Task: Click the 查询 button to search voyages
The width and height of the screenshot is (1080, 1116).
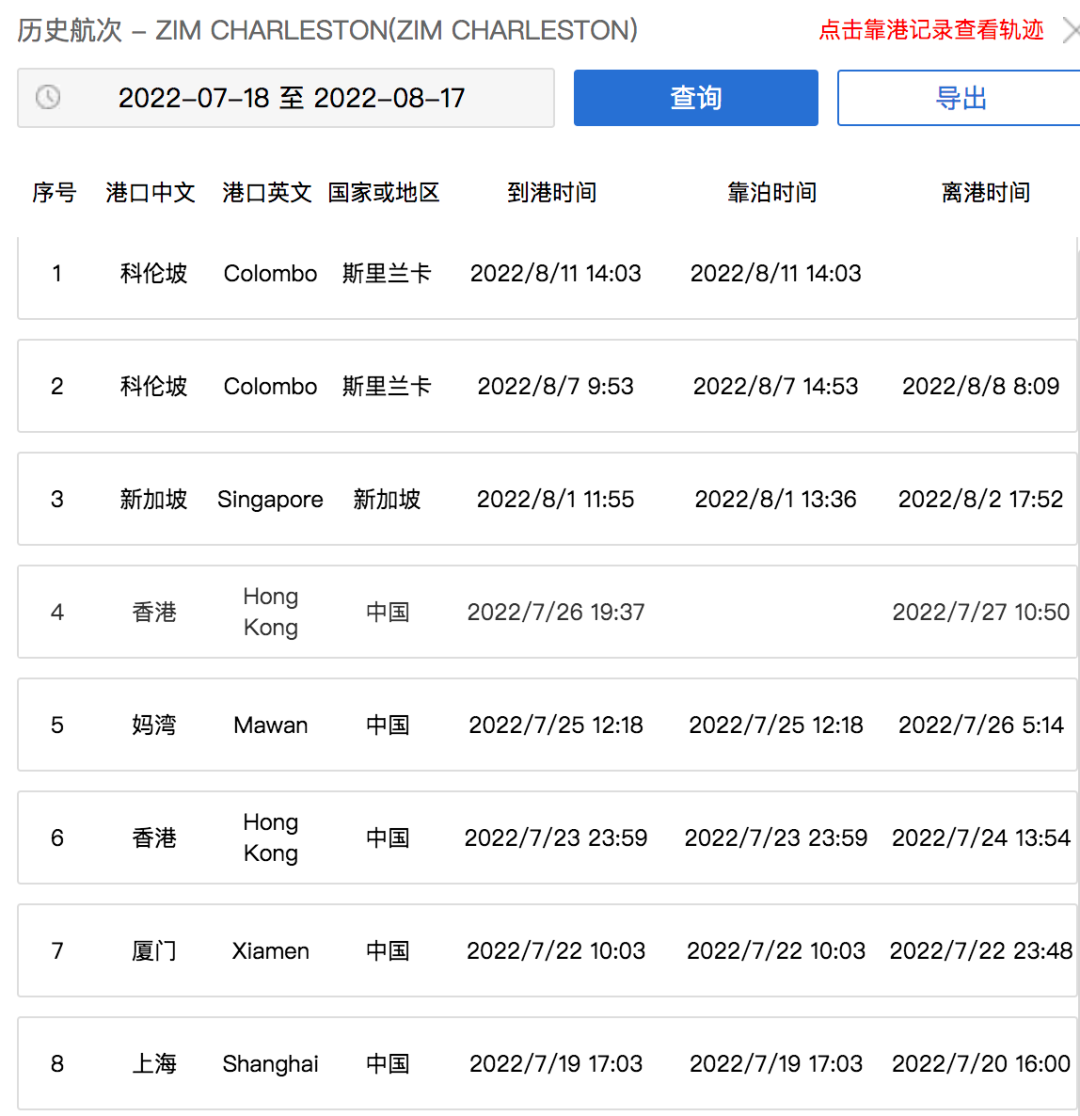Action: pos(695,97)
